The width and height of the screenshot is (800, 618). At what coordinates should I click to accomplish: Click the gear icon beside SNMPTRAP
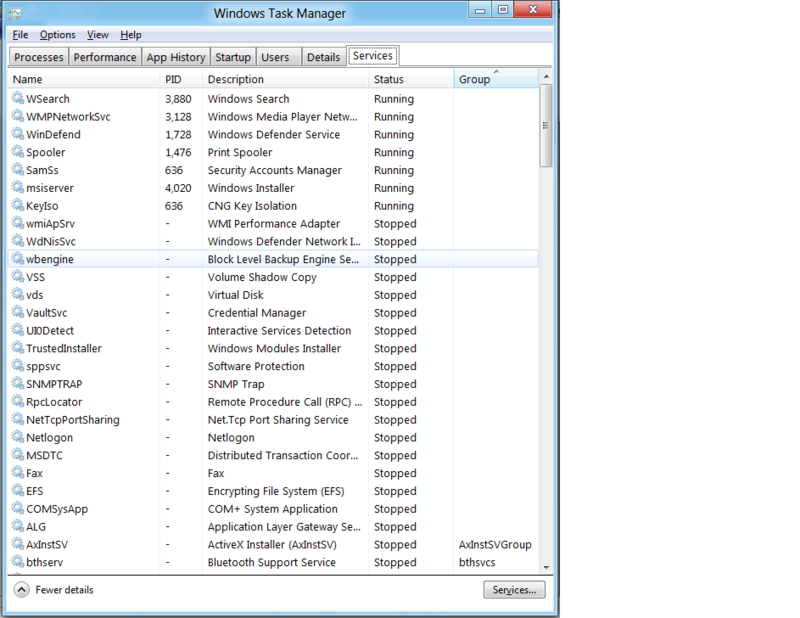18,384
